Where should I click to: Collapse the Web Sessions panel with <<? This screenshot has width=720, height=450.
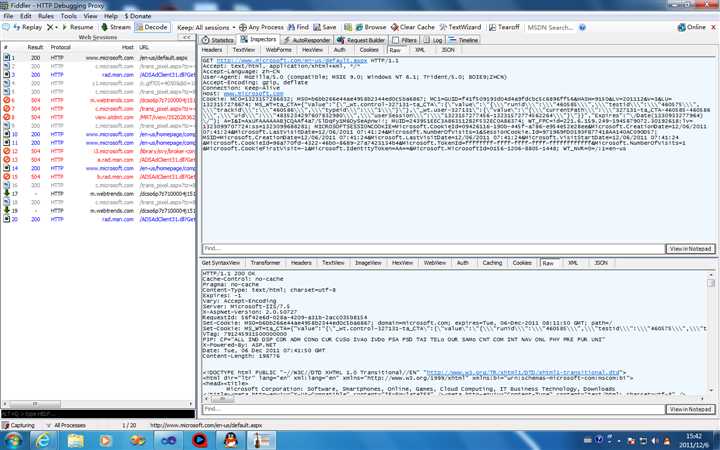click(x=186, y=37)
